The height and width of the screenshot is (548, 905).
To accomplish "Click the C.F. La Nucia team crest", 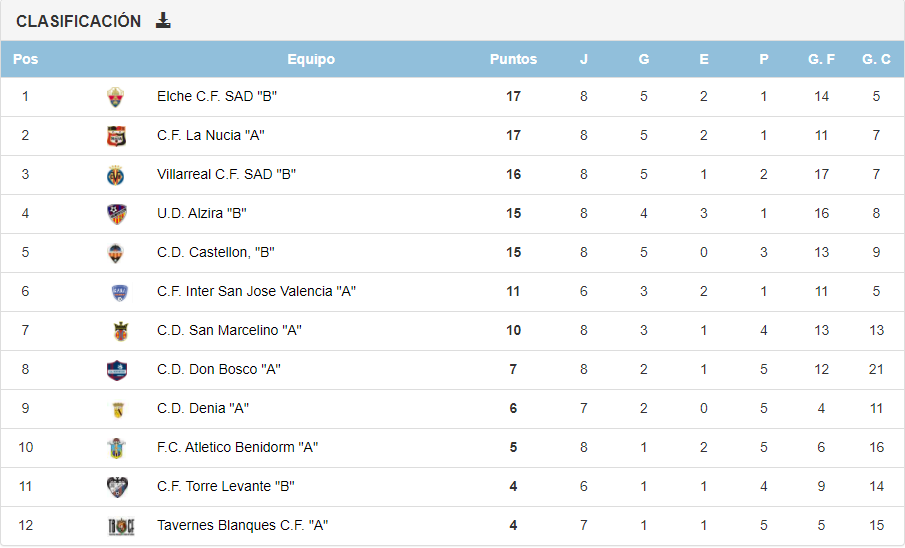I will [116, 136].
